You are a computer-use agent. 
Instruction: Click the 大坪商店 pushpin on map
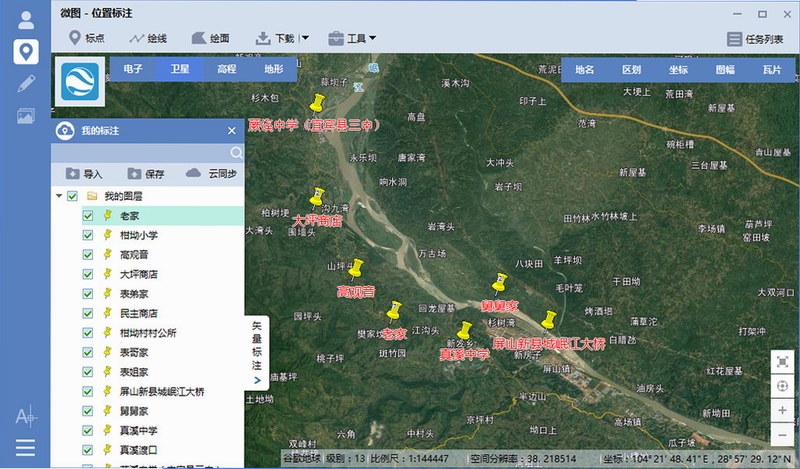point(317,198)
